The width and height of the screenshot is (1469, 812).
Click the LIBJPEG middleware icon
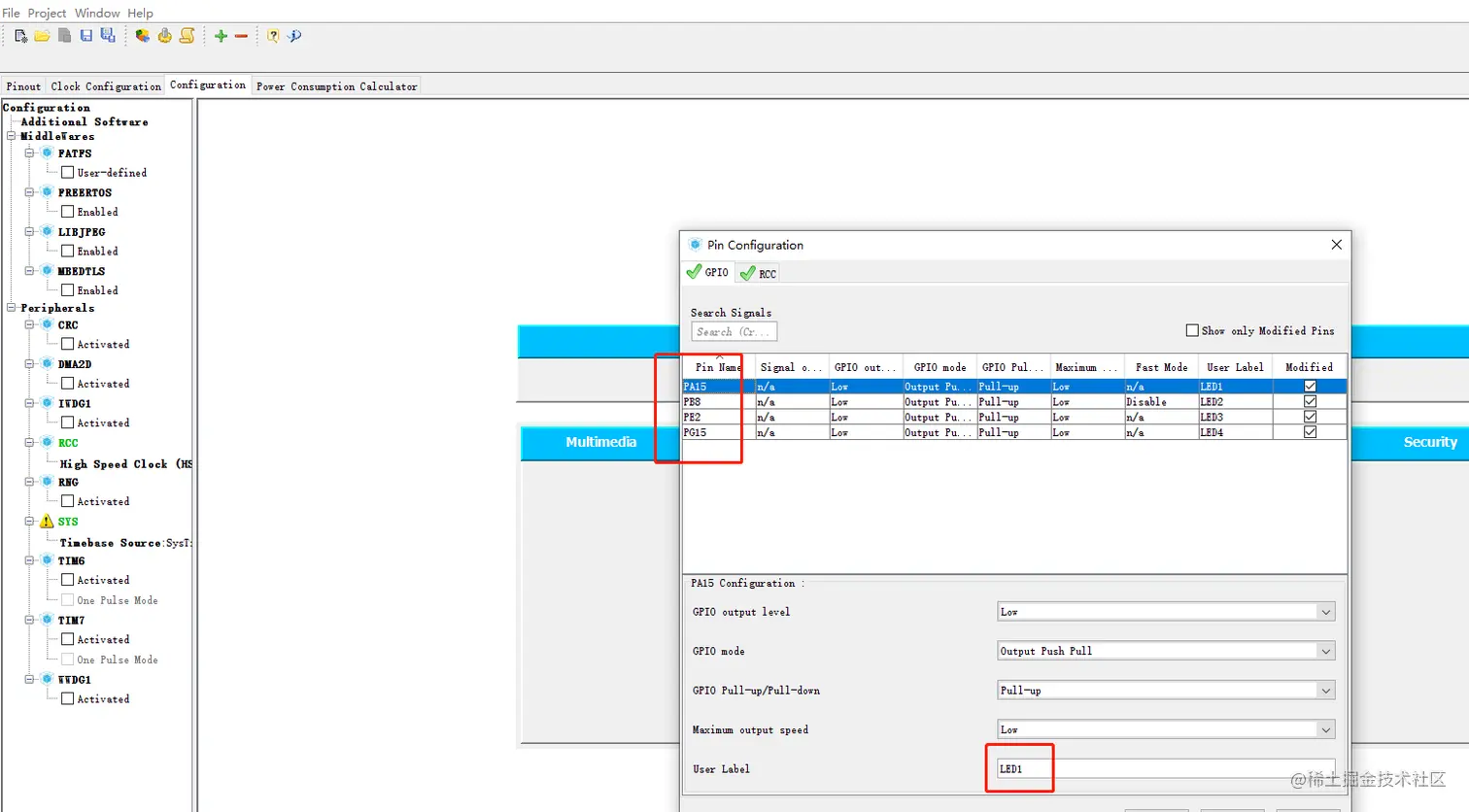pyautogui.click(x=47, y=232)
